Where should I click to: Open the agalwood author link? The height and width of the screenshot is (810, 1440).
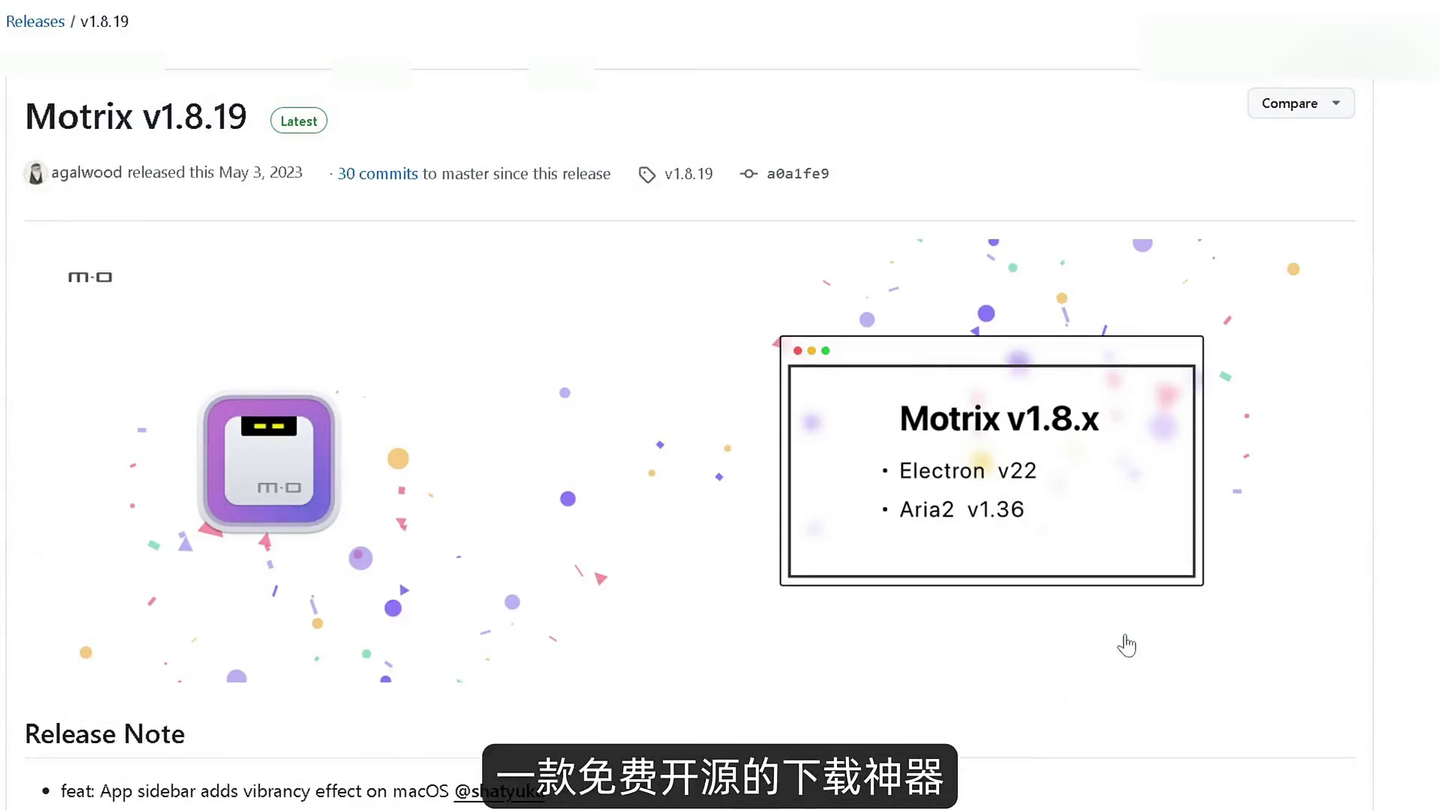[x=87, y=172]
